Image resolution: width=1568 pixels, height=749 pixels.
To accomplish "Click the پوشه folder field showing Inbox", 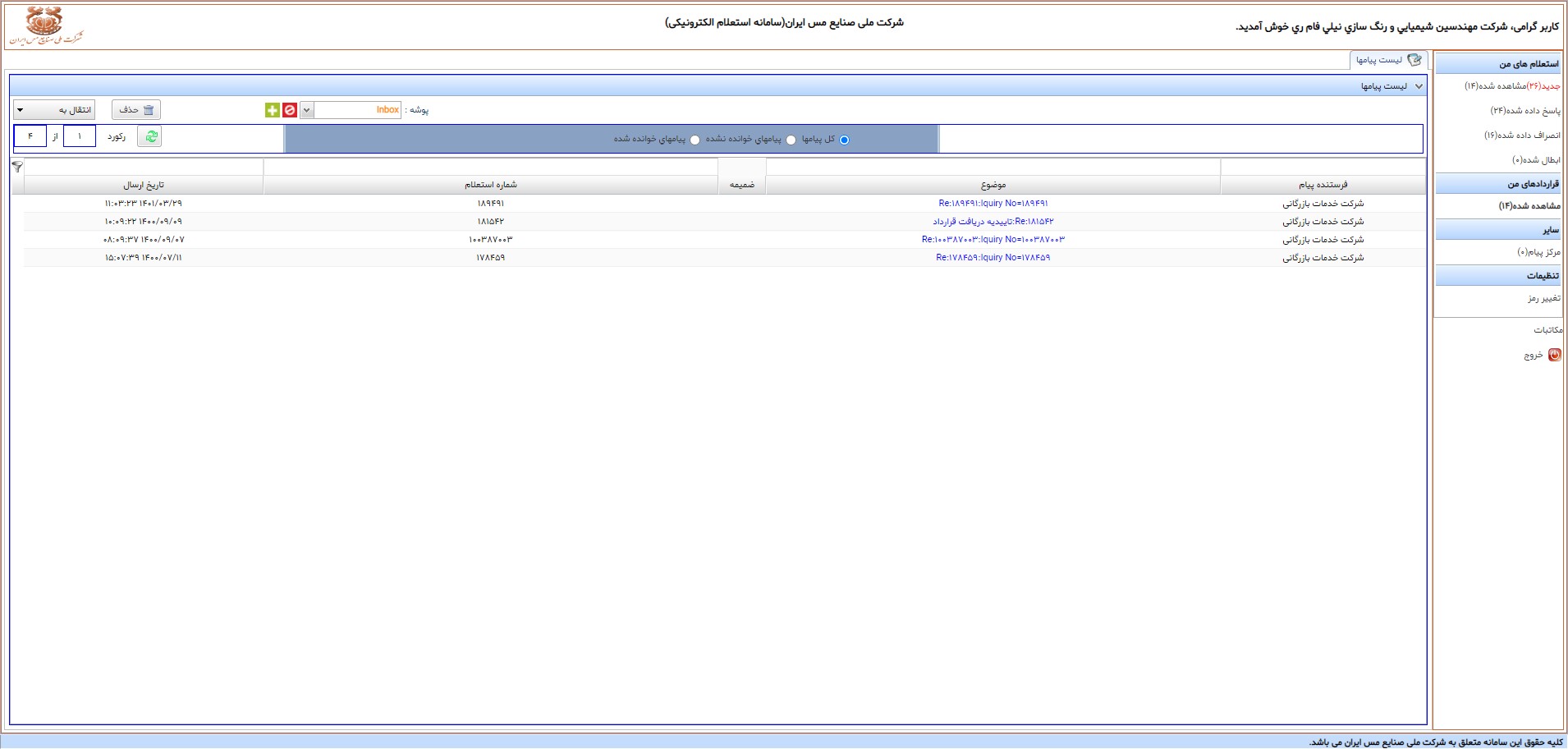I will [x=358, y=110].
